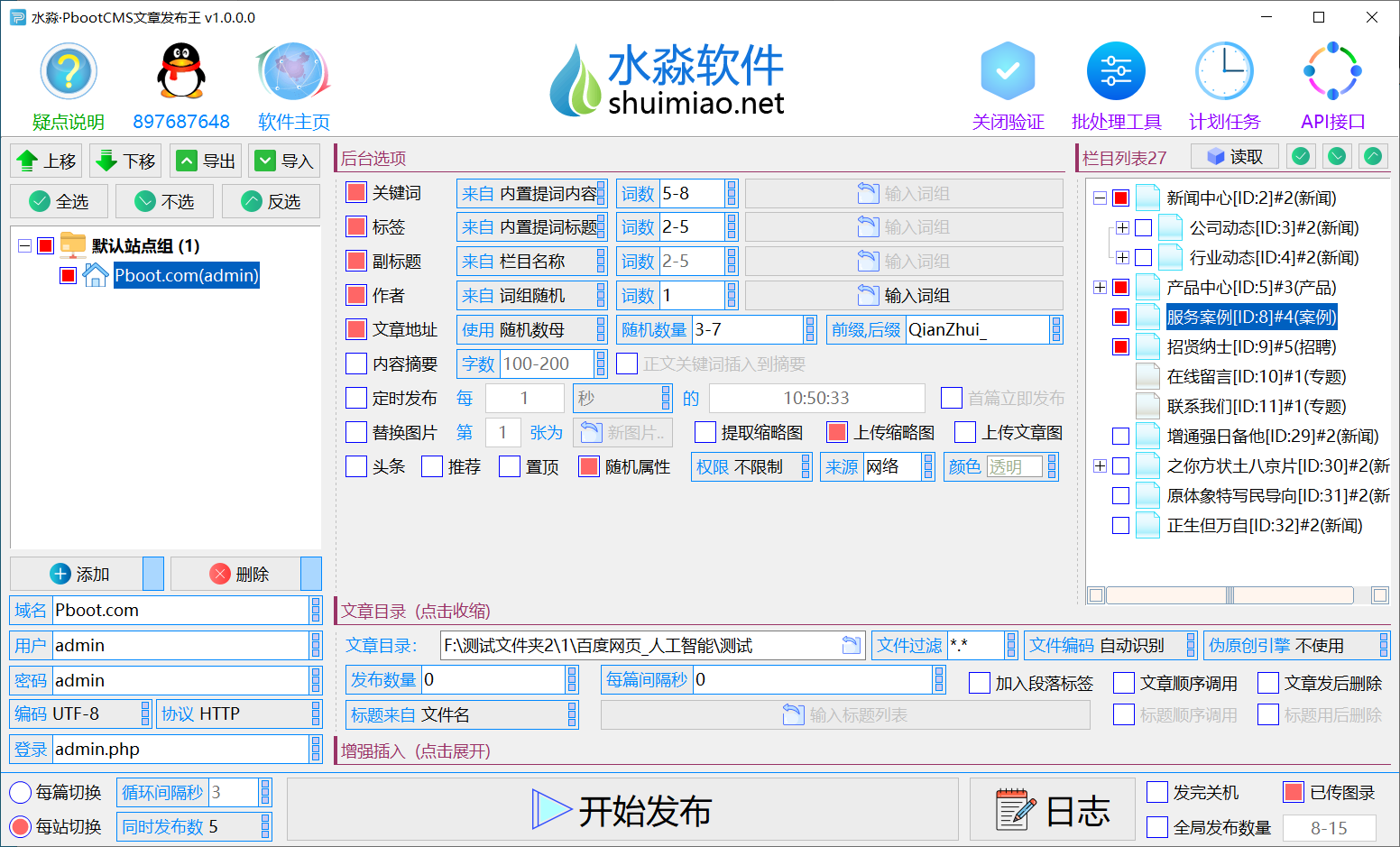This screenshot has height=847, width=1400.
Task: Select 招贤纳士[ID:9] column item
Action: (x=1251, y=346)
